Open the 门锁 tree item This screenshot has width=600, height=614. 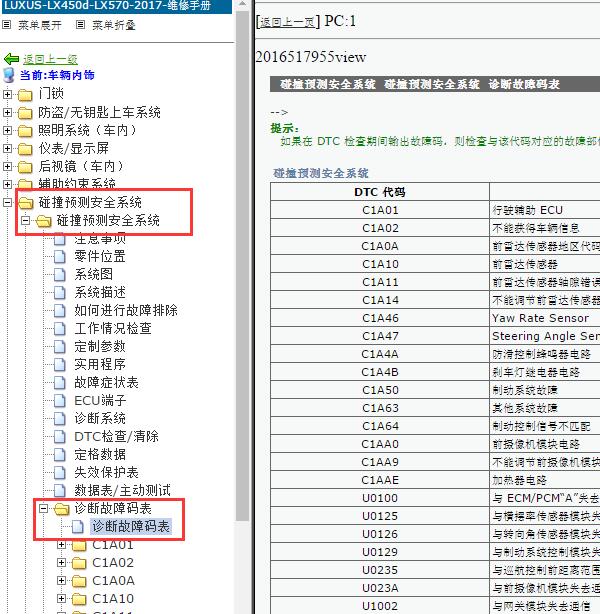[51, 94]
